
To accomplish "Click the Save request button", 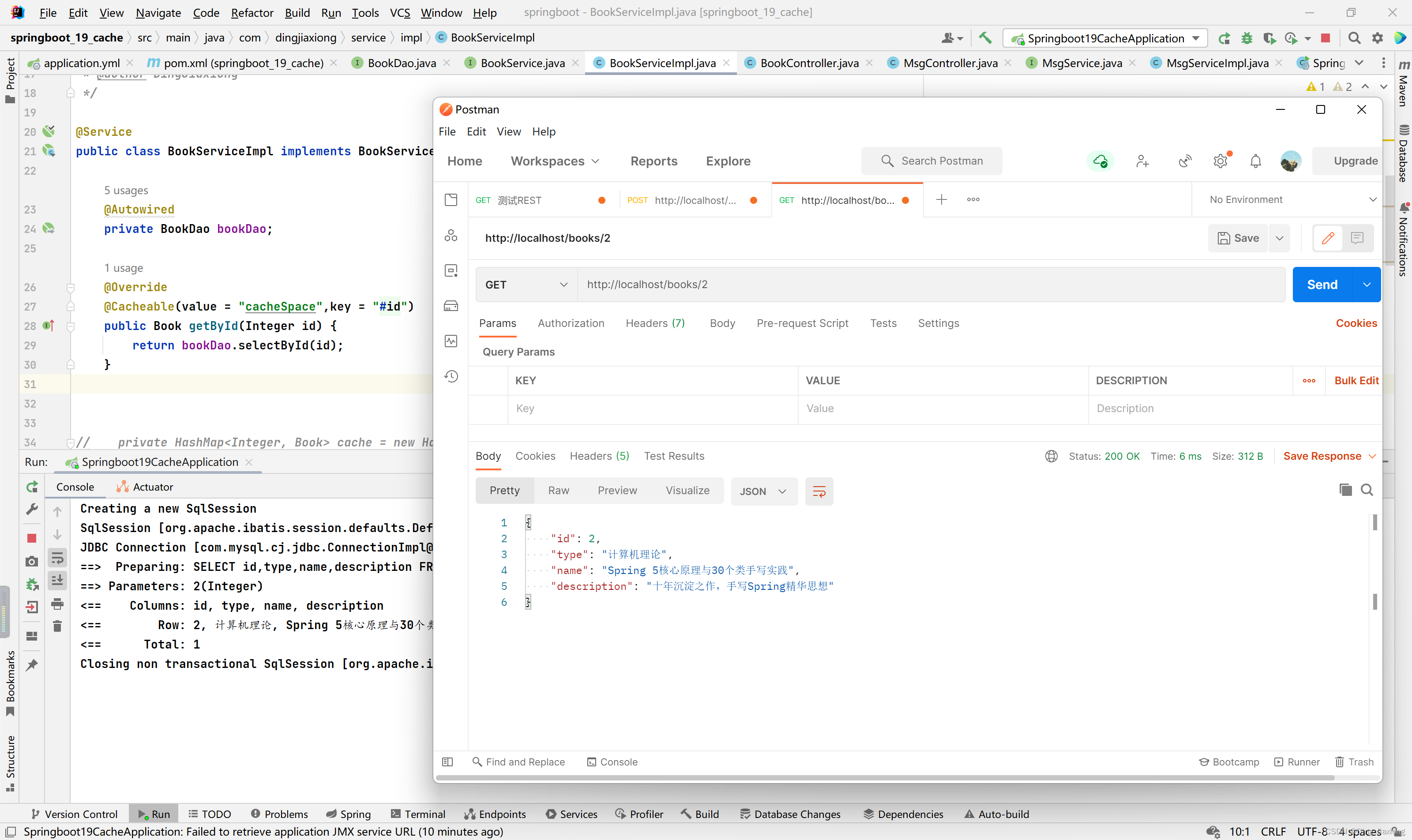I will (1238, 238).
